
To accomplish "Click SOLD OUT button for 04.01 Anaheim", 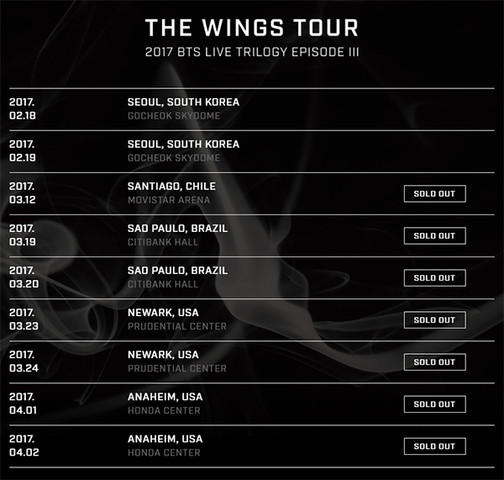I will tap(435, 404).
